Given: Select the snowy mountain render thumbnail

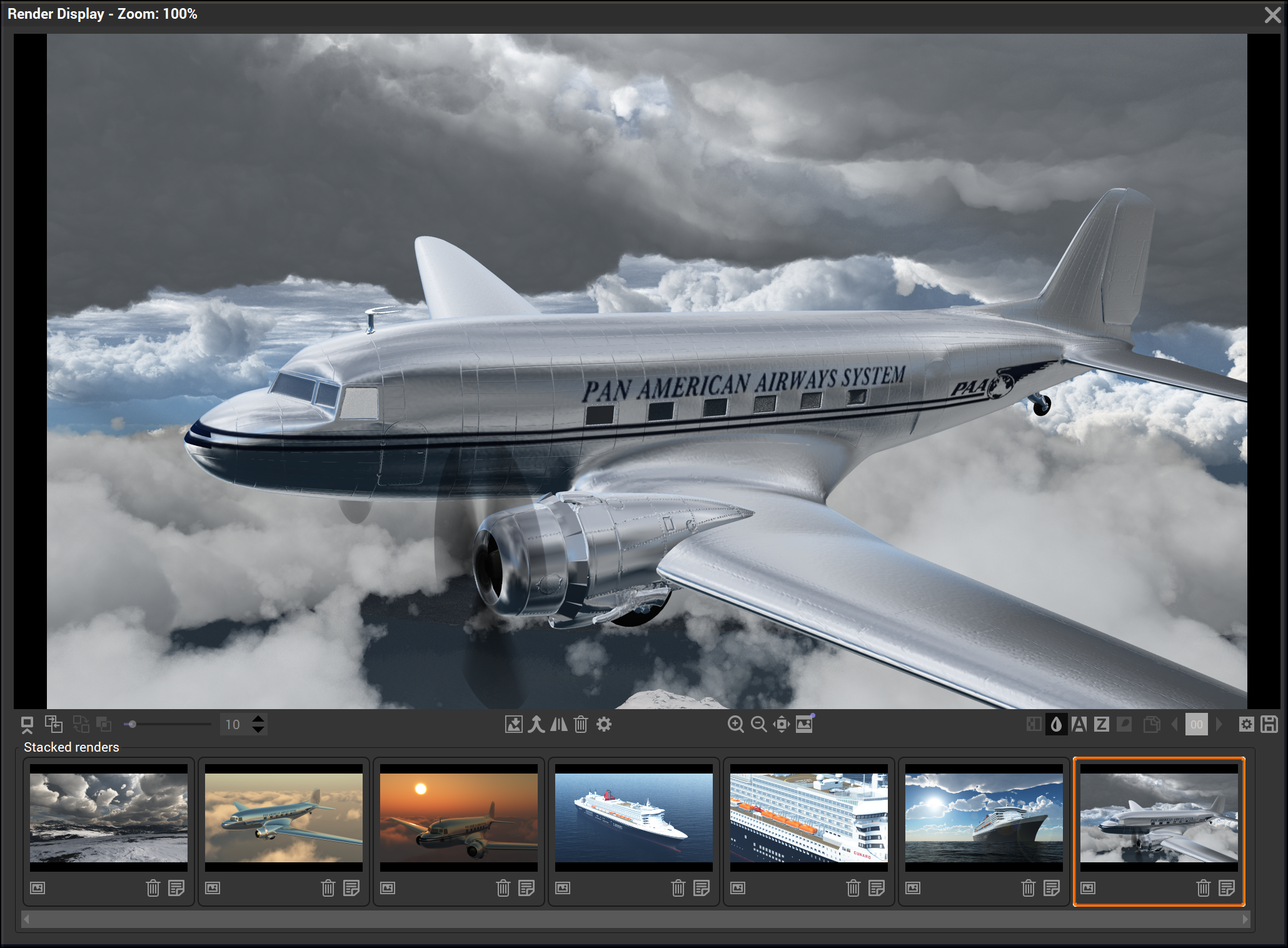Looking at the screenshot, I should (x=109, y=817).
